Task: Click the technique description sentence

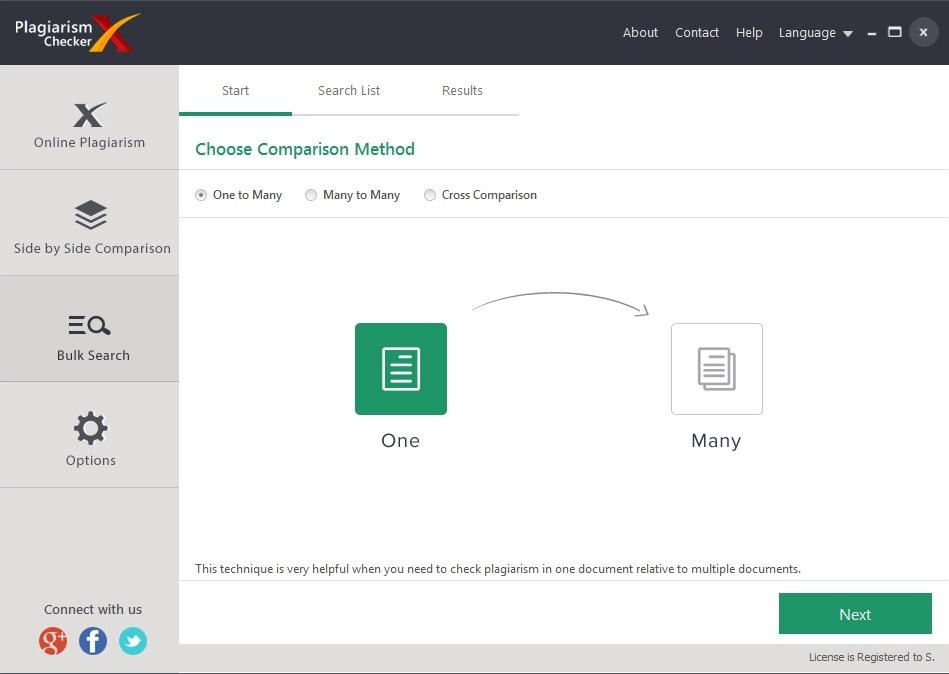Action: coord(497,569)
